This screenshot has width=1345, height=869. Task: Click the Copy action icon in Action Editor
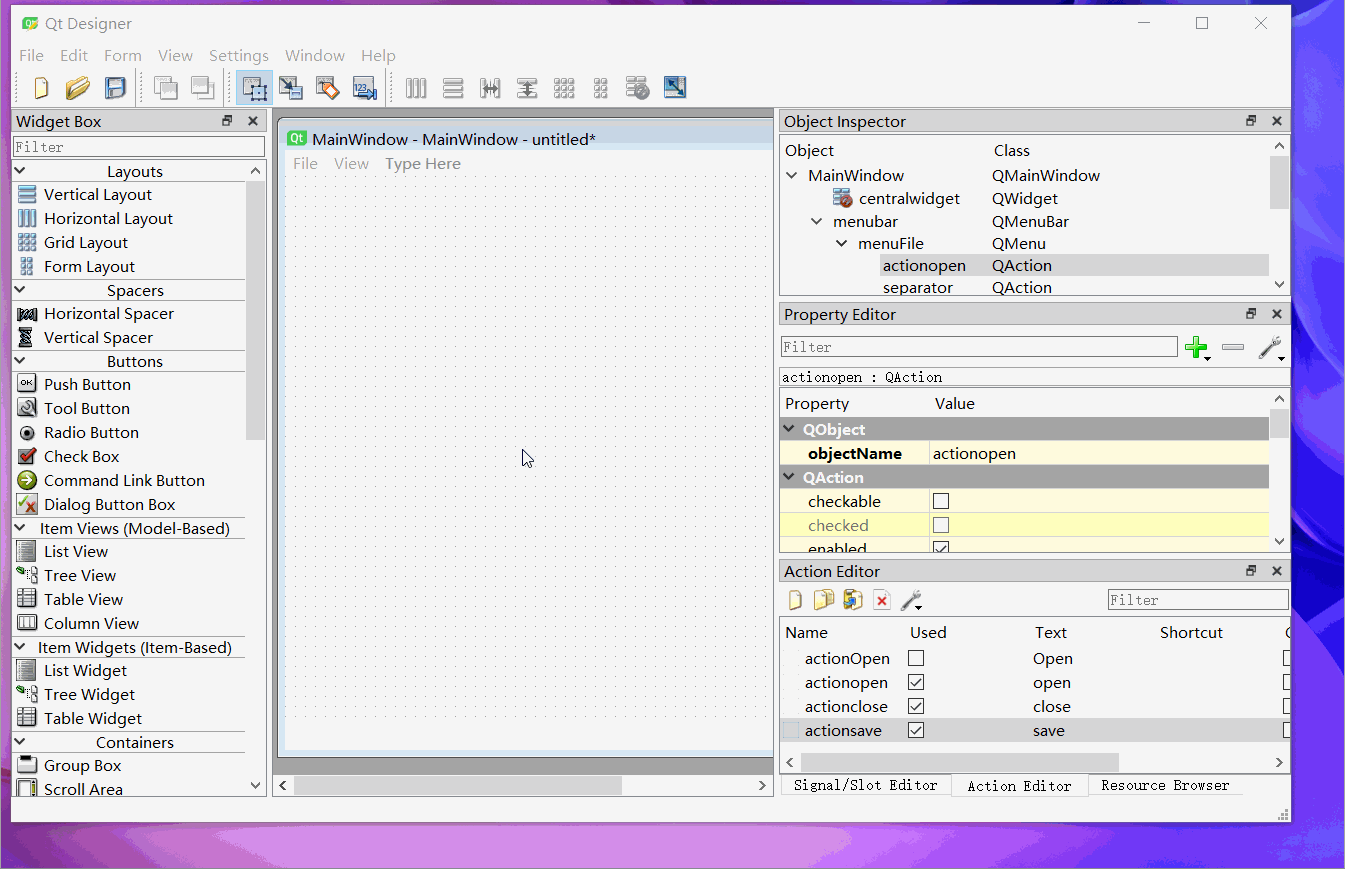click(823, 600)
